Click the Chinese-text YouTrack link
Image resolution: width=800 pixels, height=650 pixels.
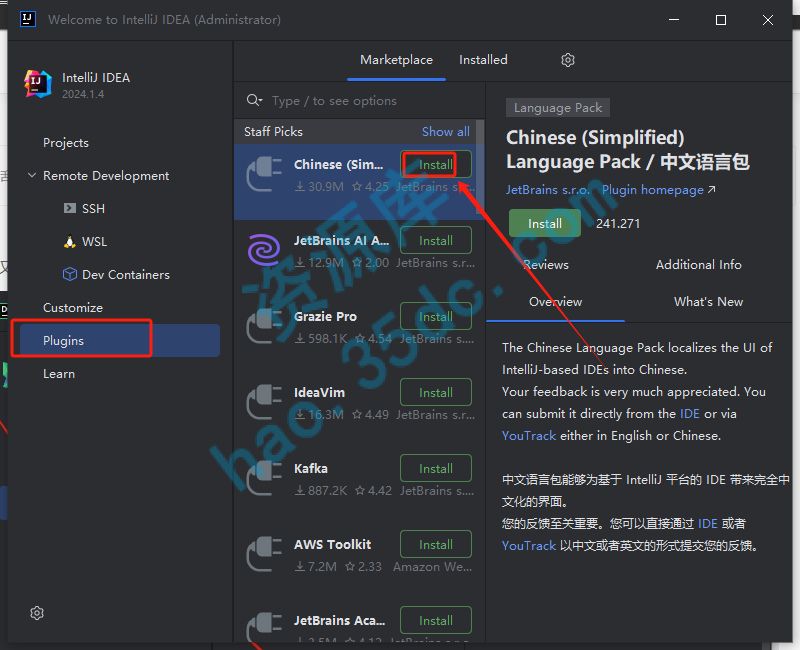click(529, 545)
